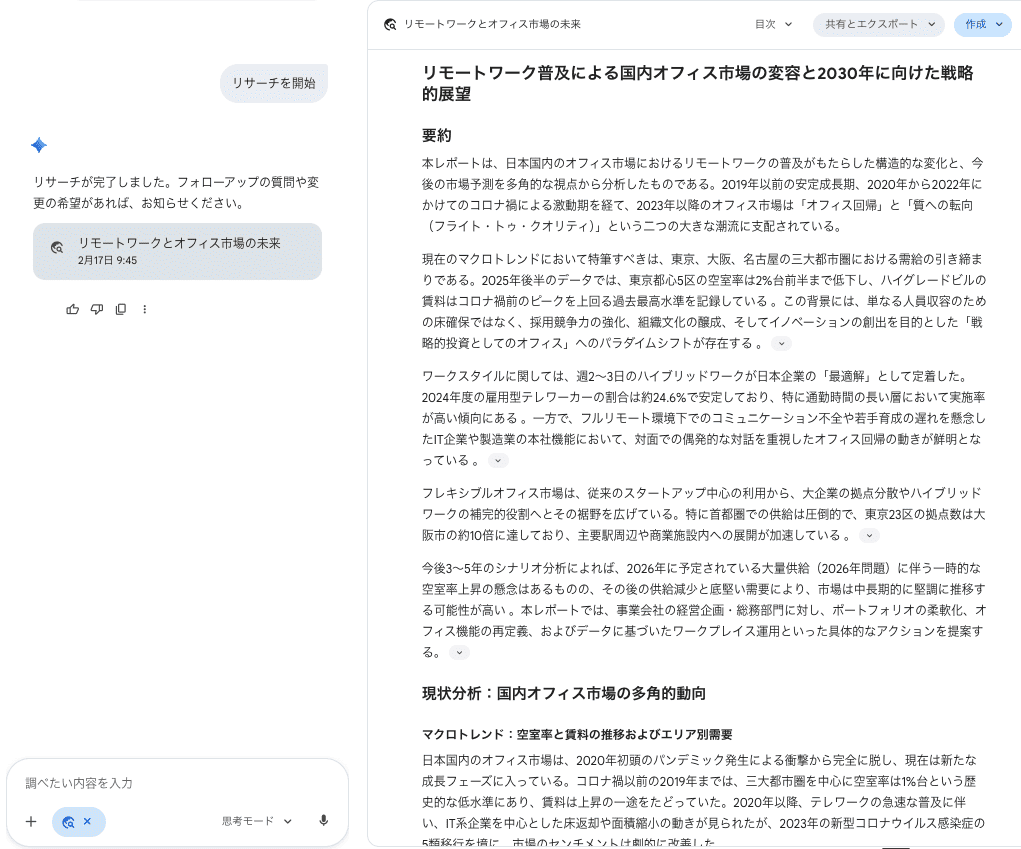The image size is (1021, 849).
Task: Click the Deep Research icon in the report header
Action: 390,25
